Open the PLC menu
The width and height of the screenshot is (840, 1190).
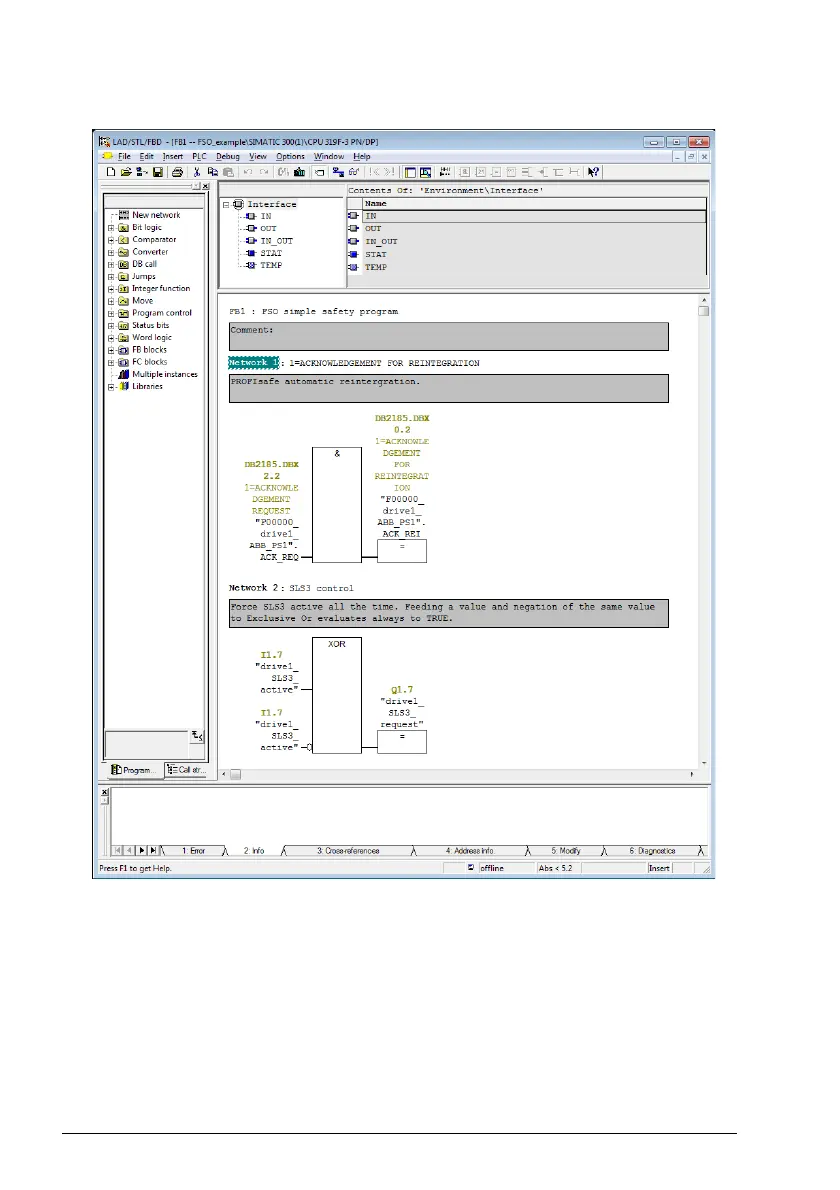(198, 157)
